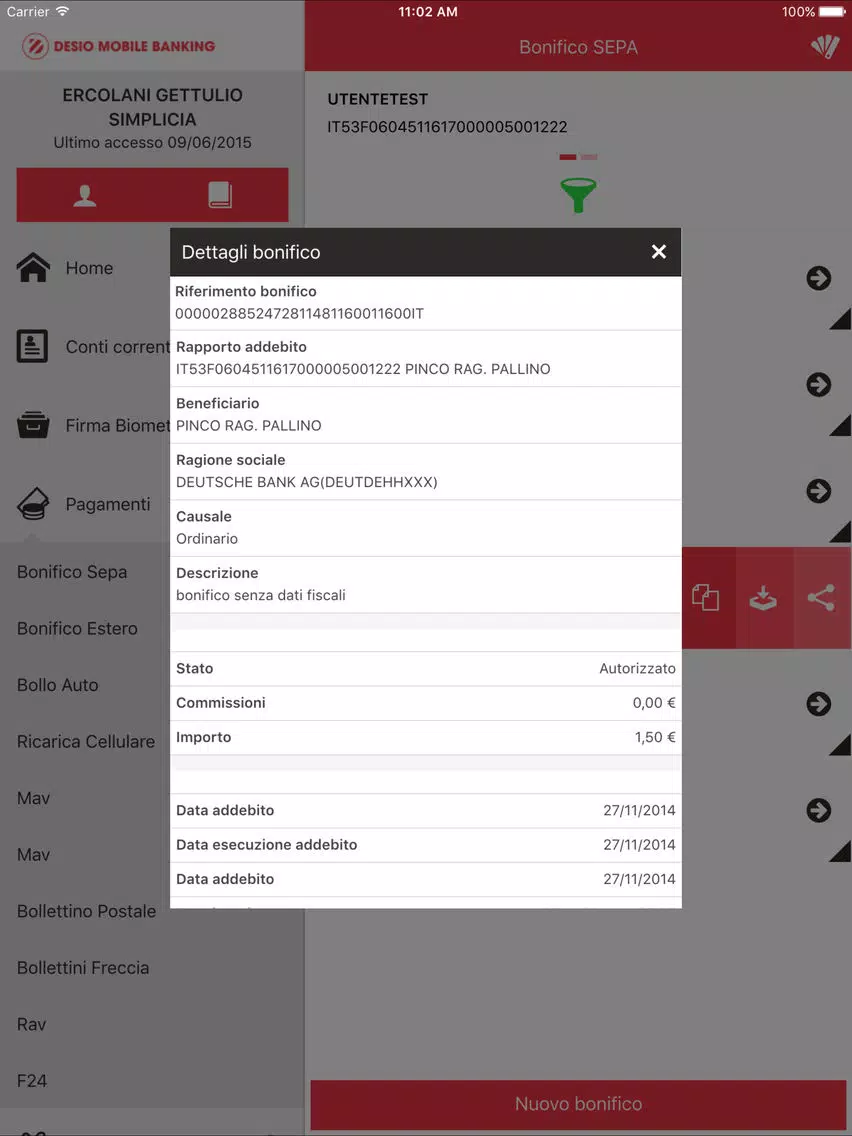Select Bonifico Estero in the submenu
Image resolution: width=852 pixels, height=1136 pixels.
77,628
